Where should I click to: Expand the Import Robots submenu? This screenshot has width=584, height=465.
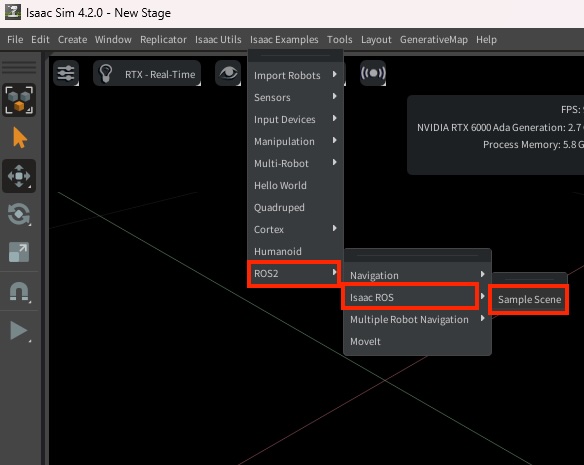pos(295,75)
